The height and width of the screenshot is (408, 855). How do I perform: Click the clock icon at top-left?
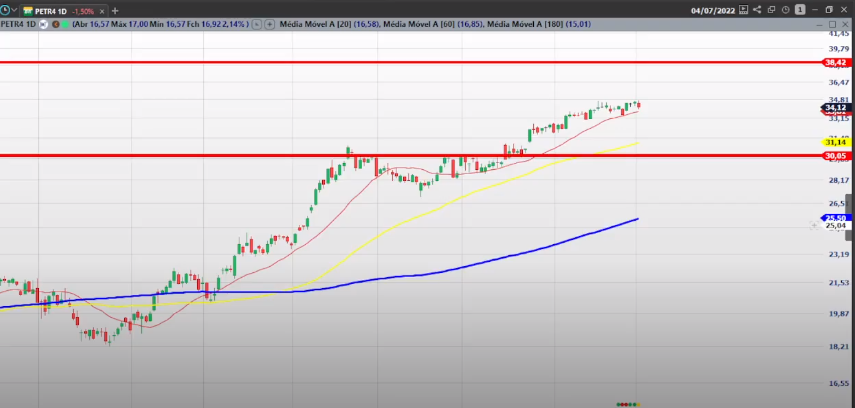coord(7,10)
